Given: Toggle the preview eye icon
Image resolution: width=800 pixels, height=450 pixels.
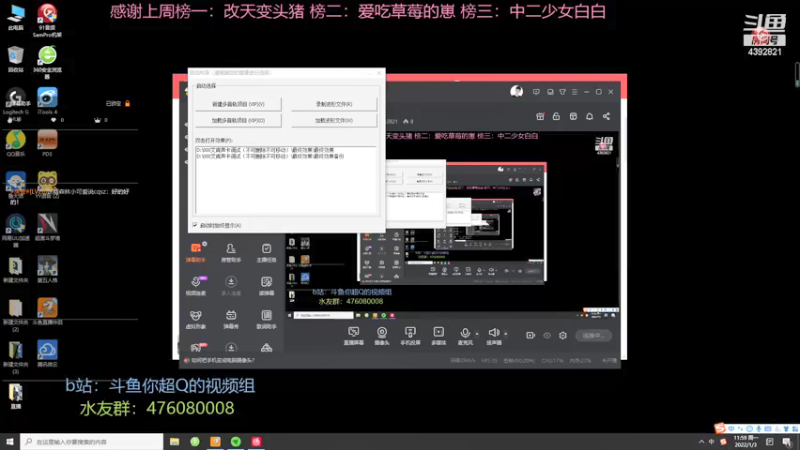Looking at the screenshot, I should (x=547, y=335).
